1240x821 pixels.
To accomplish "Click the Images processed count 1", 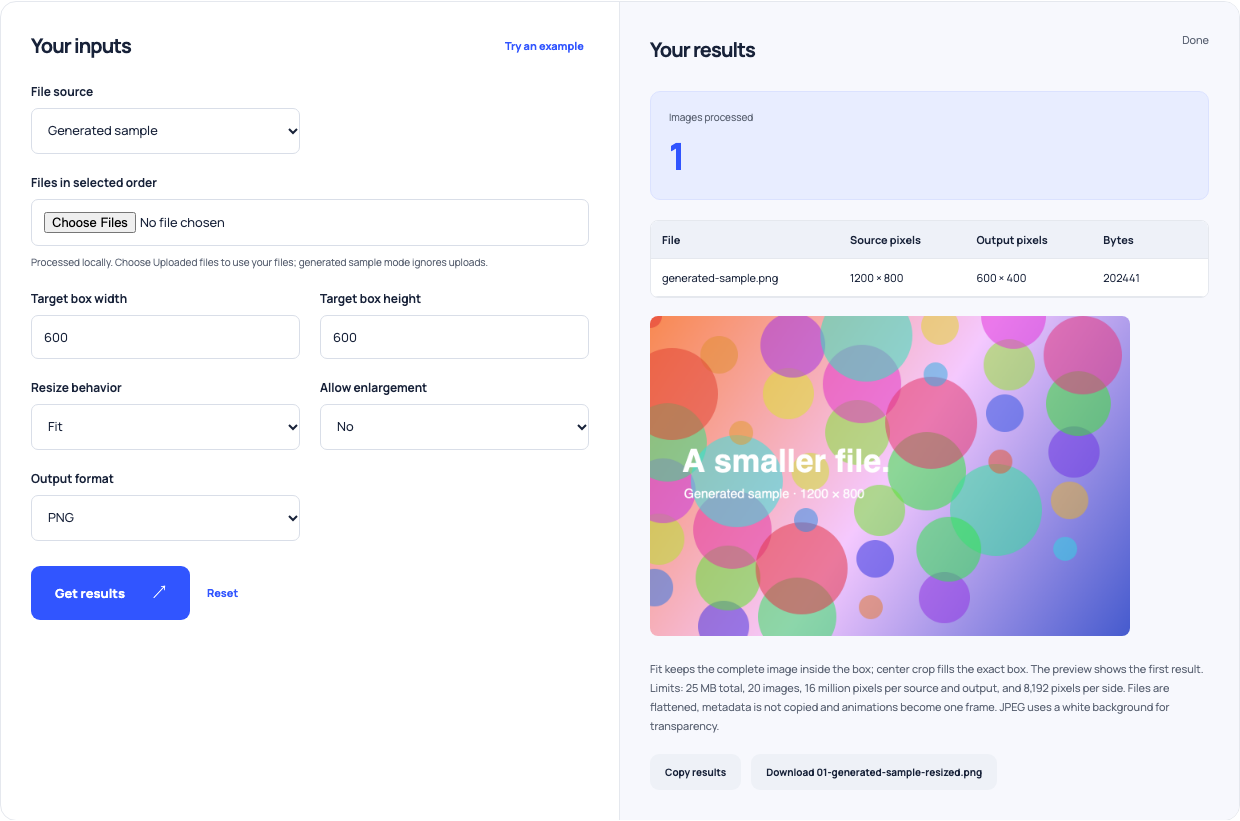I will tap(677, 157).
